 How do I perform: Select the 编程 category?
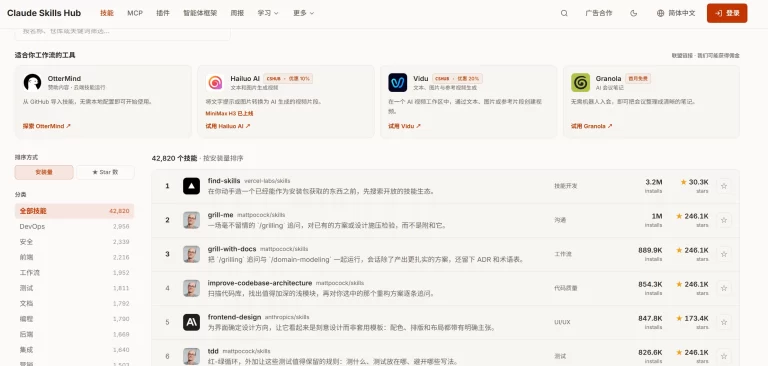coord(74,319)
